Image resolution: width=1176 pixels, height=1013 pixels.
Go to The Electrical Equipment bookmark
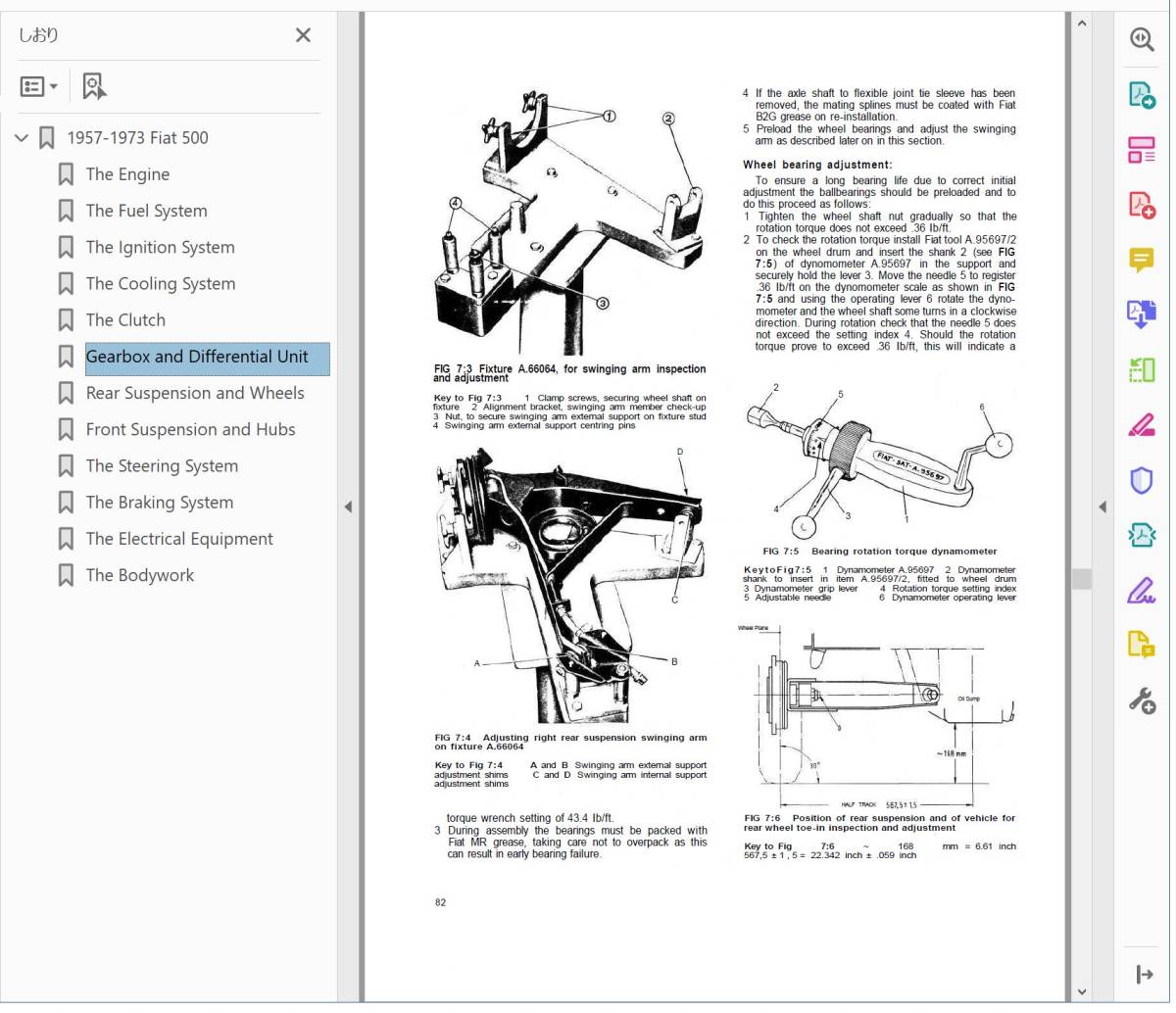179,539
